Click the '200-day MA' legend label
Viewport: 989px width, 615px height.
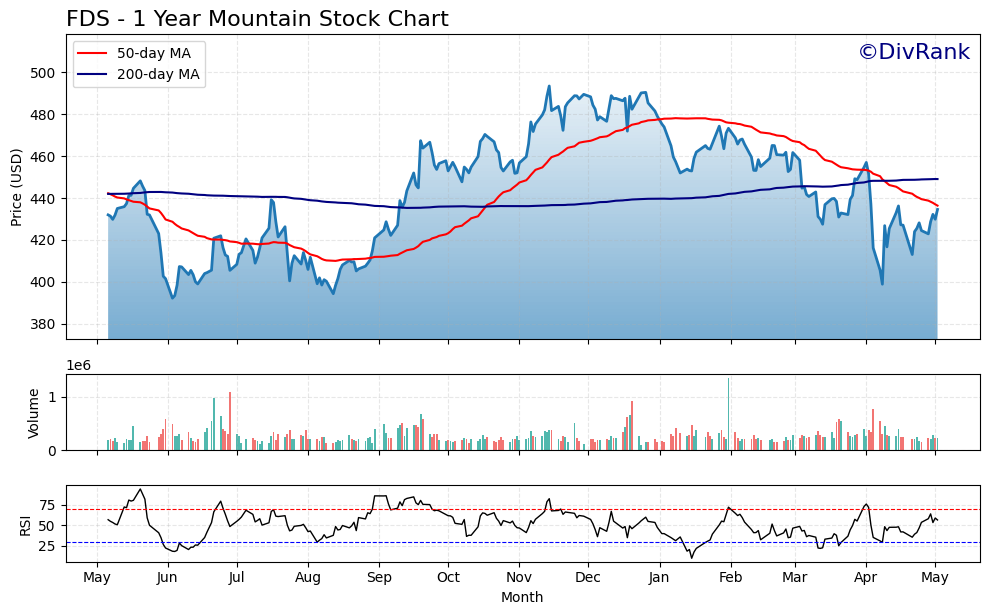158,74
